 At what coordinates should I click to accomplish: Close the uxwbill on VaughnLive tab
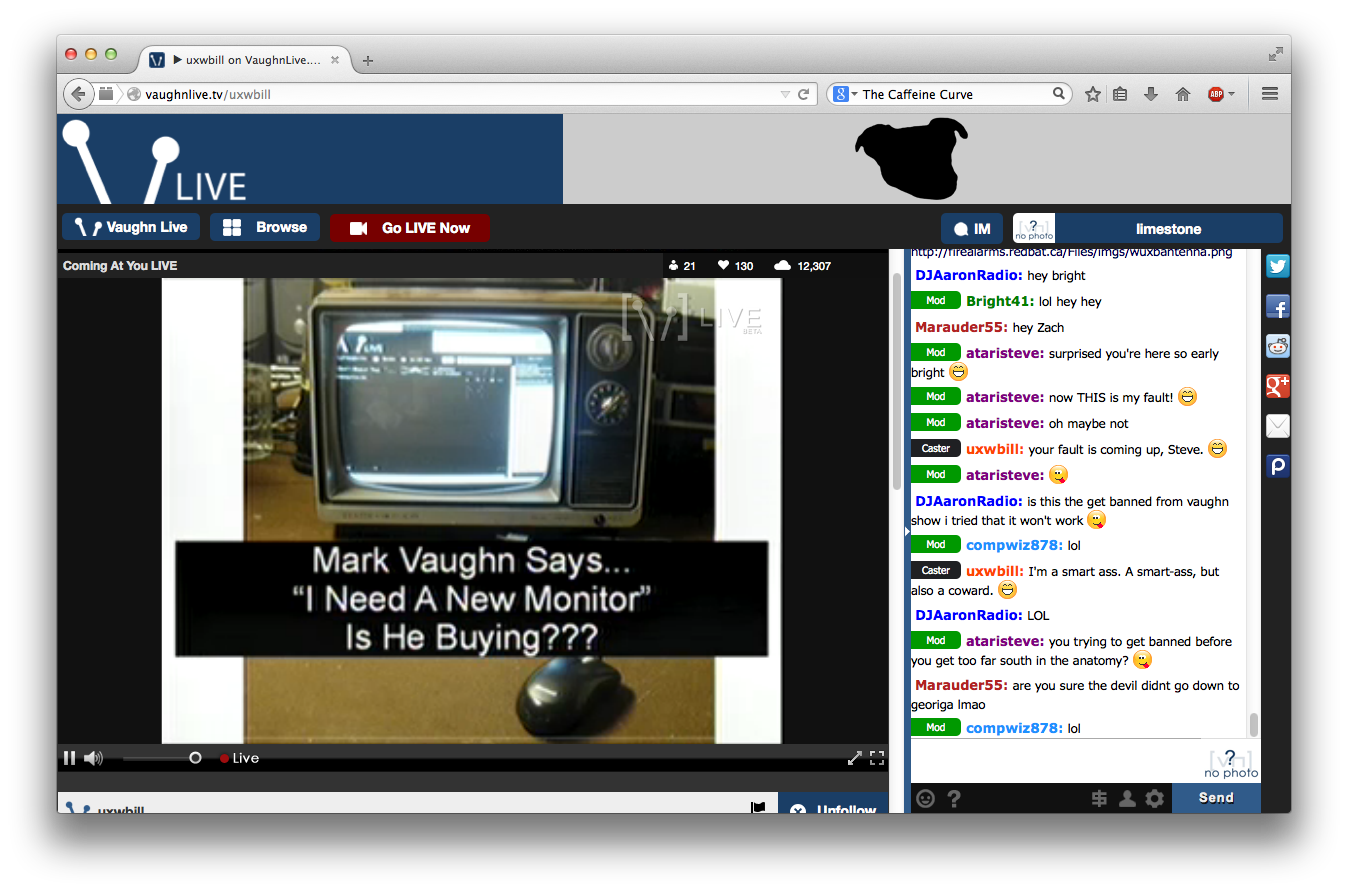tap(335, 60)
